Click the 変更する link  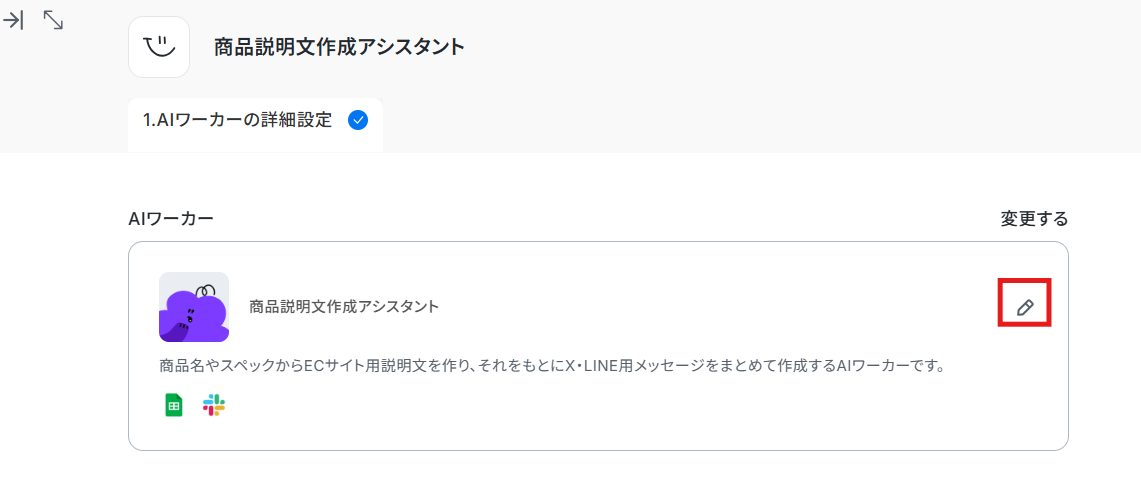click(1034, 219)
